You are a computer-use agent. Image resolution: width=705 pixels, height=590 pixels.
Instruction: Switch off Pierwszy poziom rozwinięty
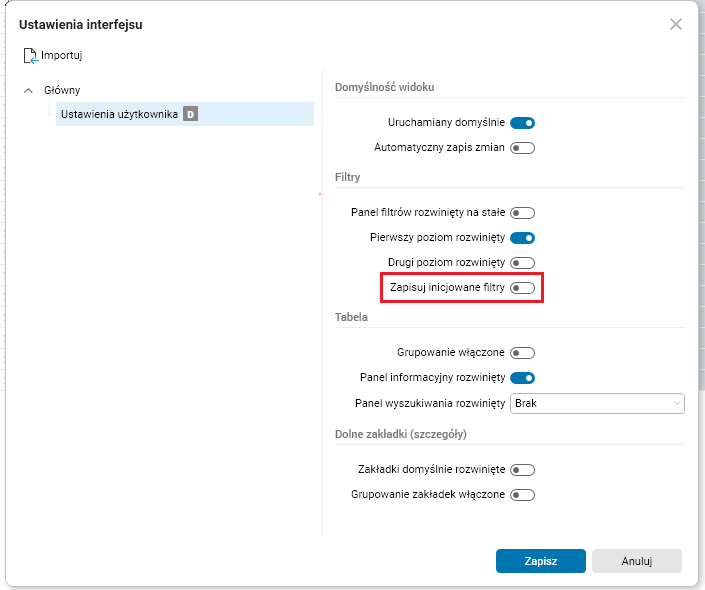coord(523,238)
